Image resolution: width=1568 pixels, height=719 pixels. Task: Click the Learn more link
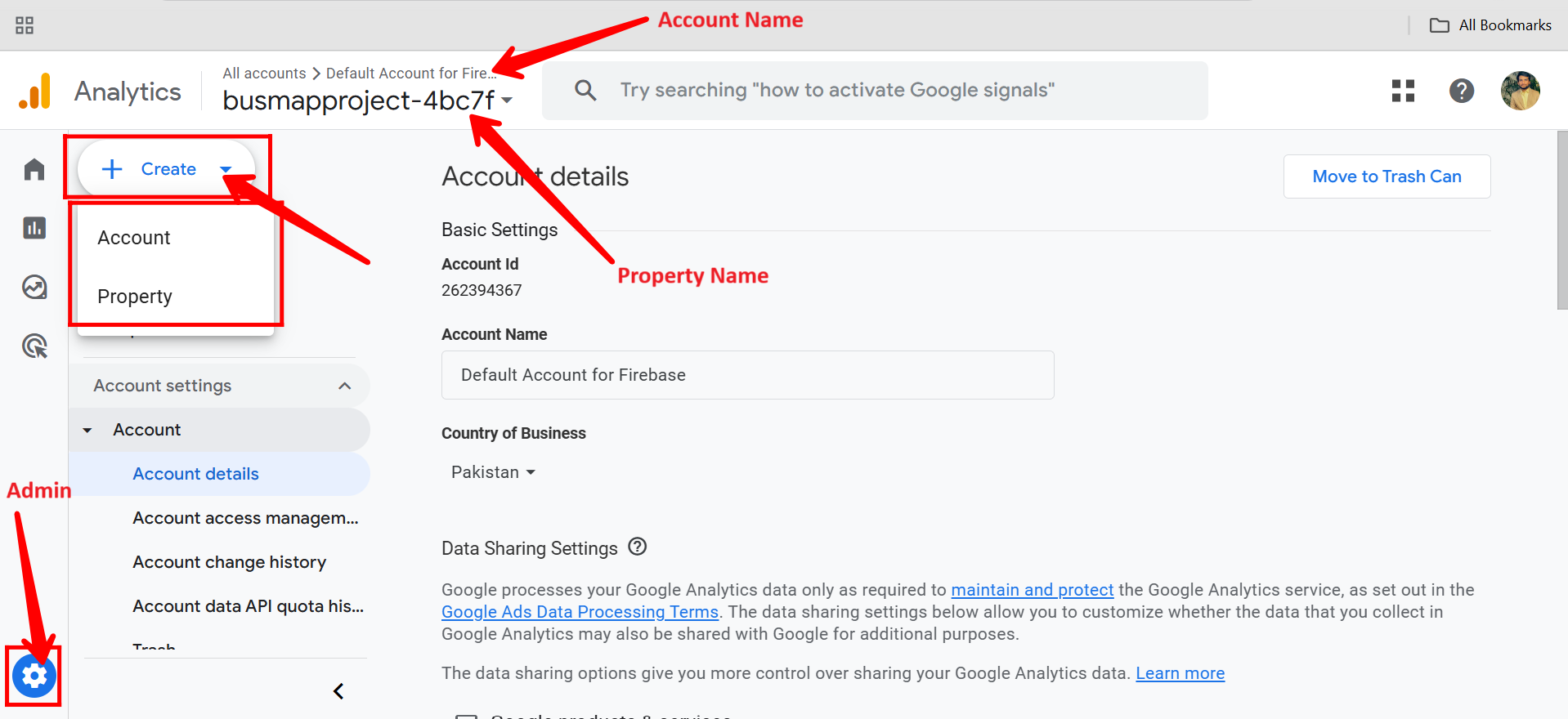(x=1180, y=673)
